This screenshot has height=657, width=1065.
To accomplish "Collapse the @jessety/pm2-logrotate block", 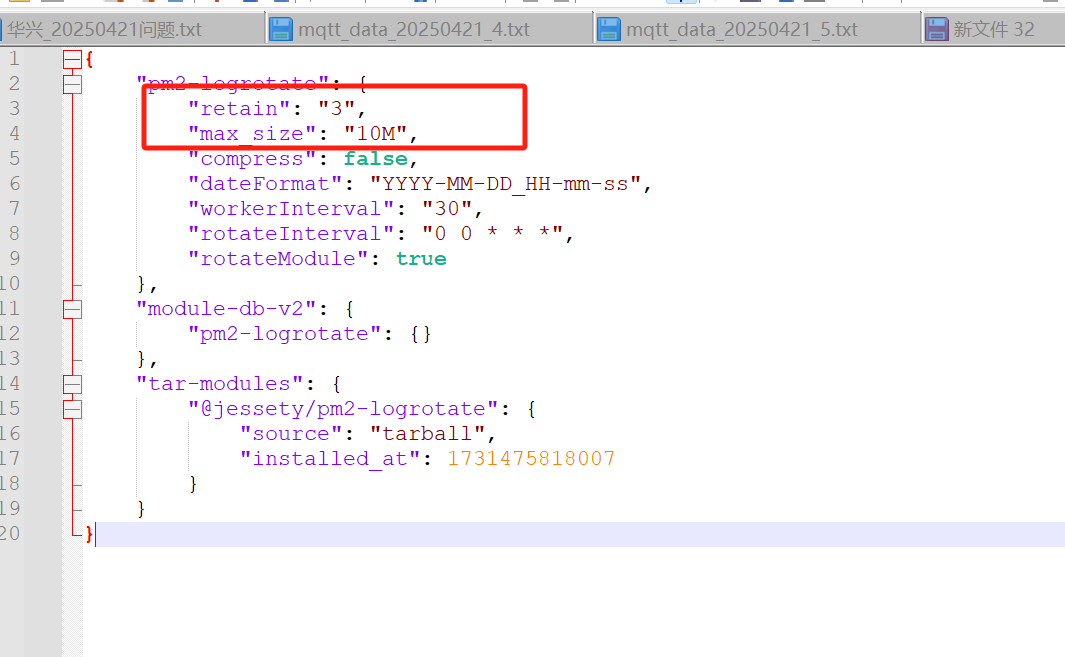I will tap(72, 409).
